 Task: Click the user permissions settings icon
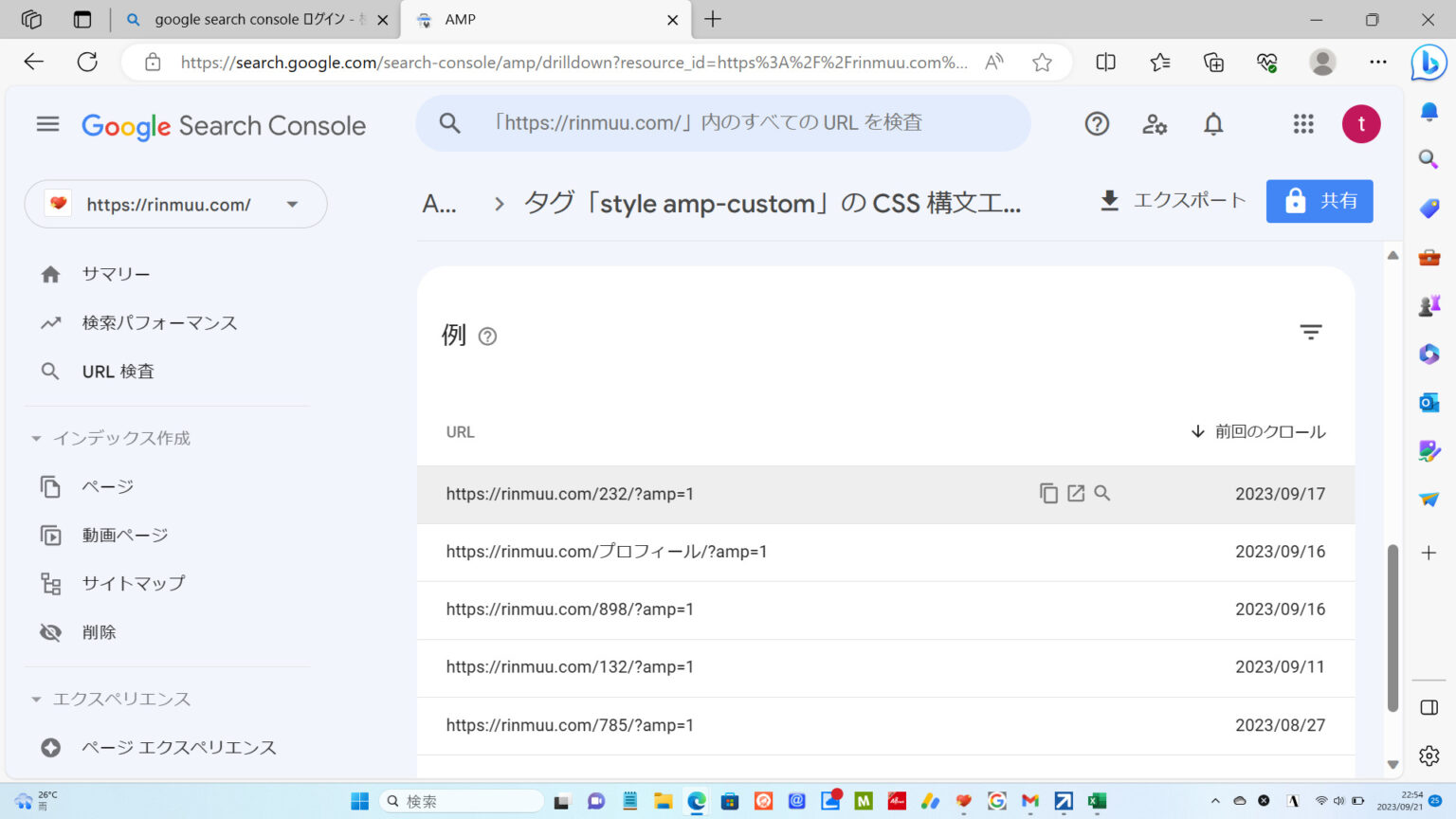[1155, 123]
